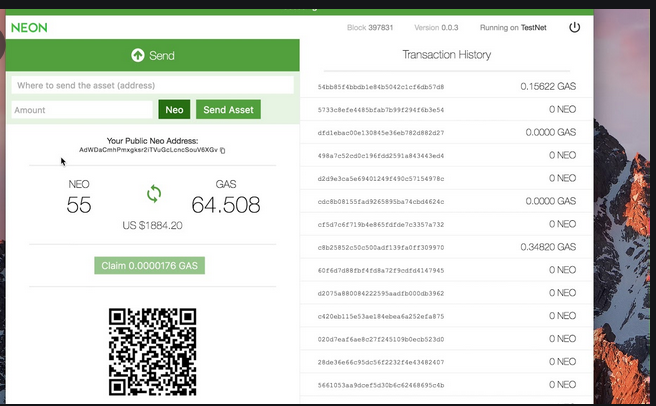Click the 0.15622 GAS amount
656x406 pixels.
click(x=548, y=86)
